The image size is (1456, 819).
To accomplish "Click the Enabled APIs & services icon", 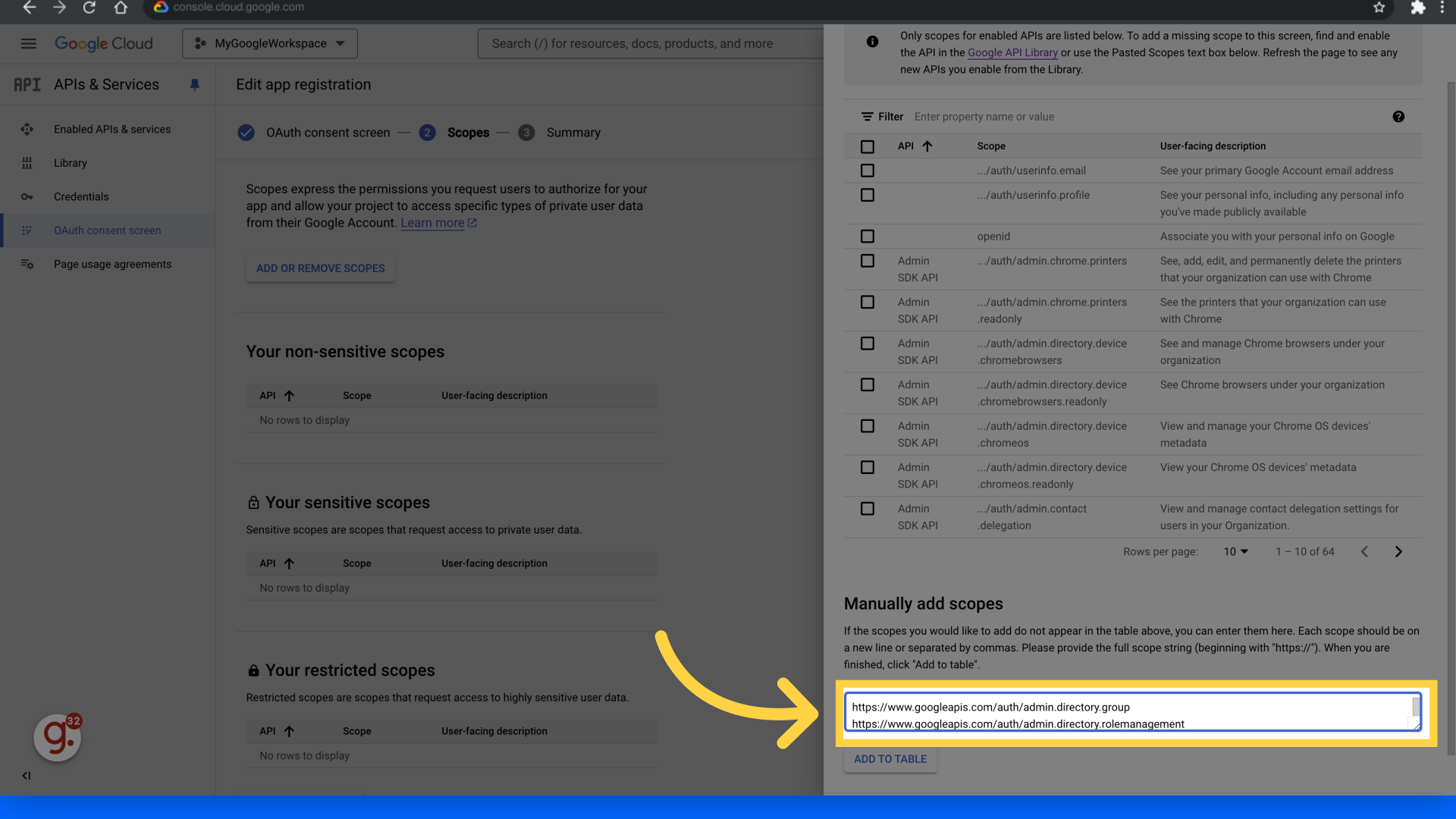I will [27, 130].
